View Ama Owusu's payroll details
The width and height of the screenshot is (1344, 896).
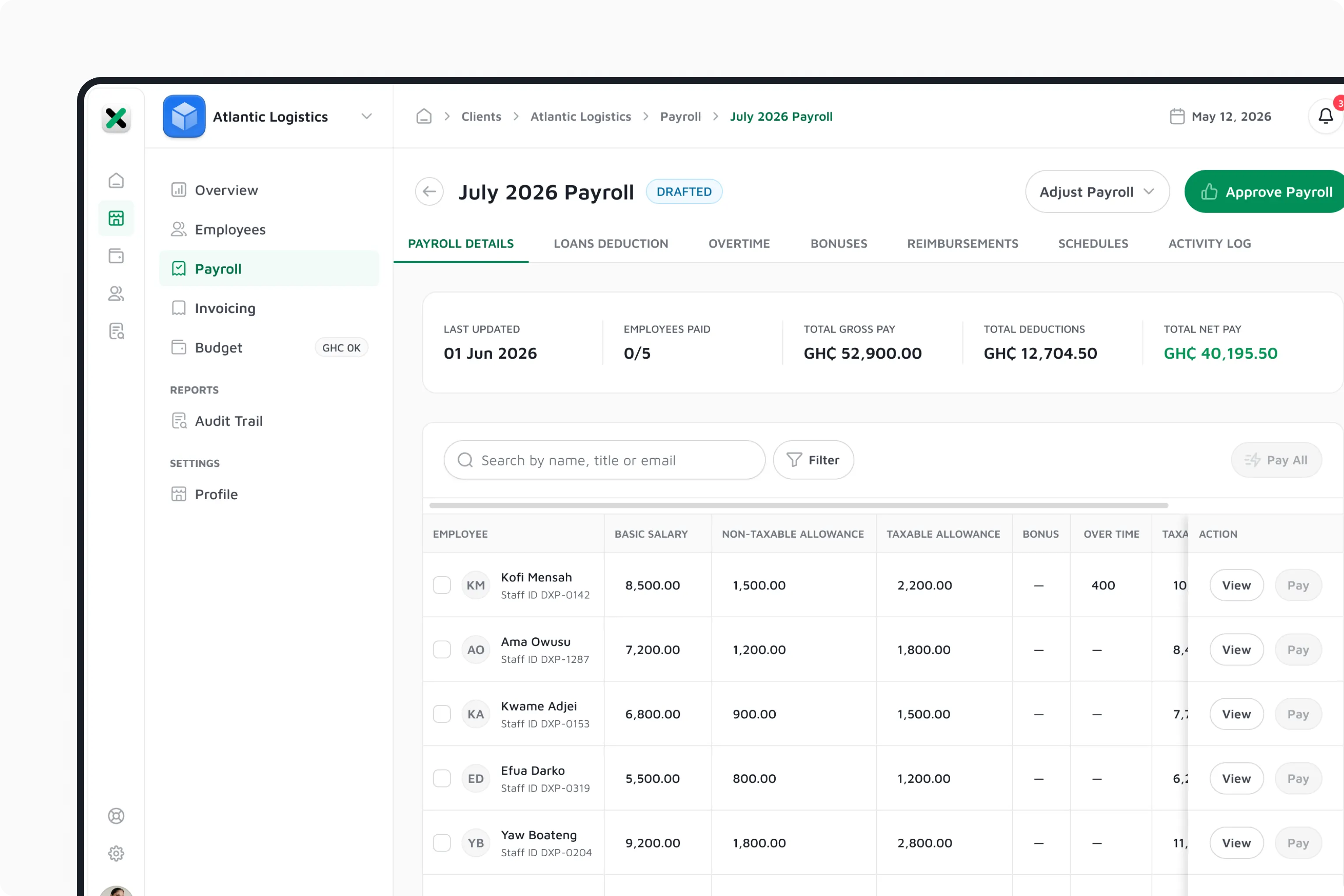coord(1236,650)
